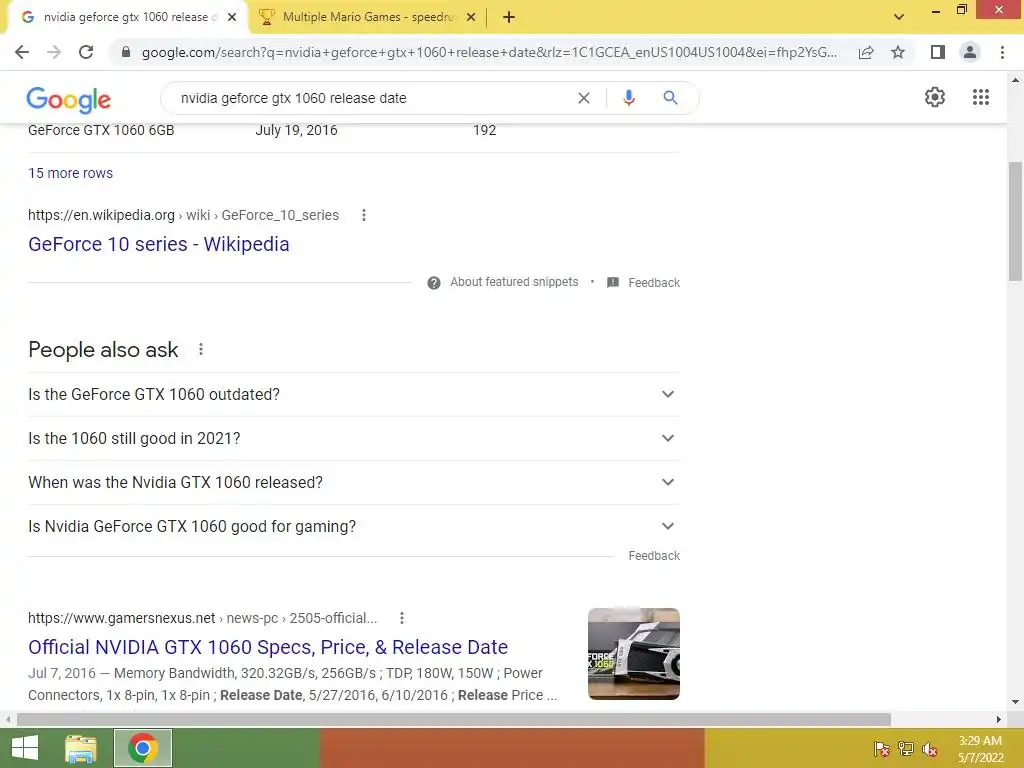The image size is (1024, 768).
Task: Click the browser address bar URL
Action: tap(489, 52)
